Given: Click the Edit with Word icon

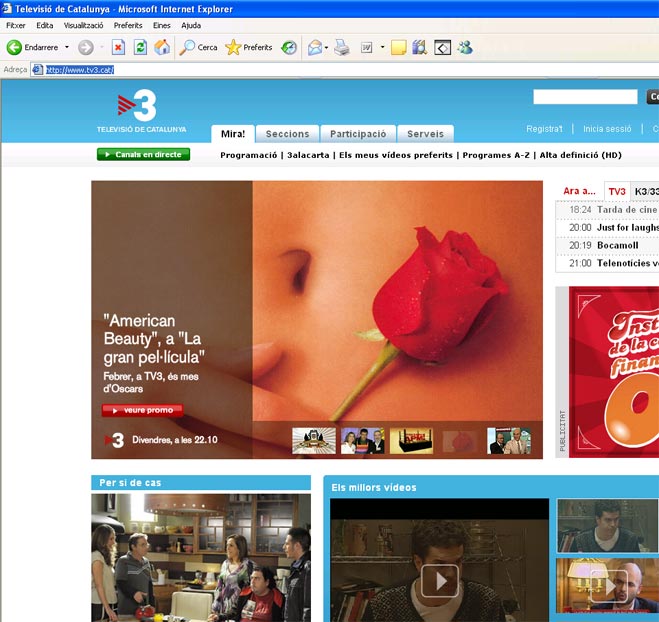Looking at the screenshot, I should (x=367, y=47).
